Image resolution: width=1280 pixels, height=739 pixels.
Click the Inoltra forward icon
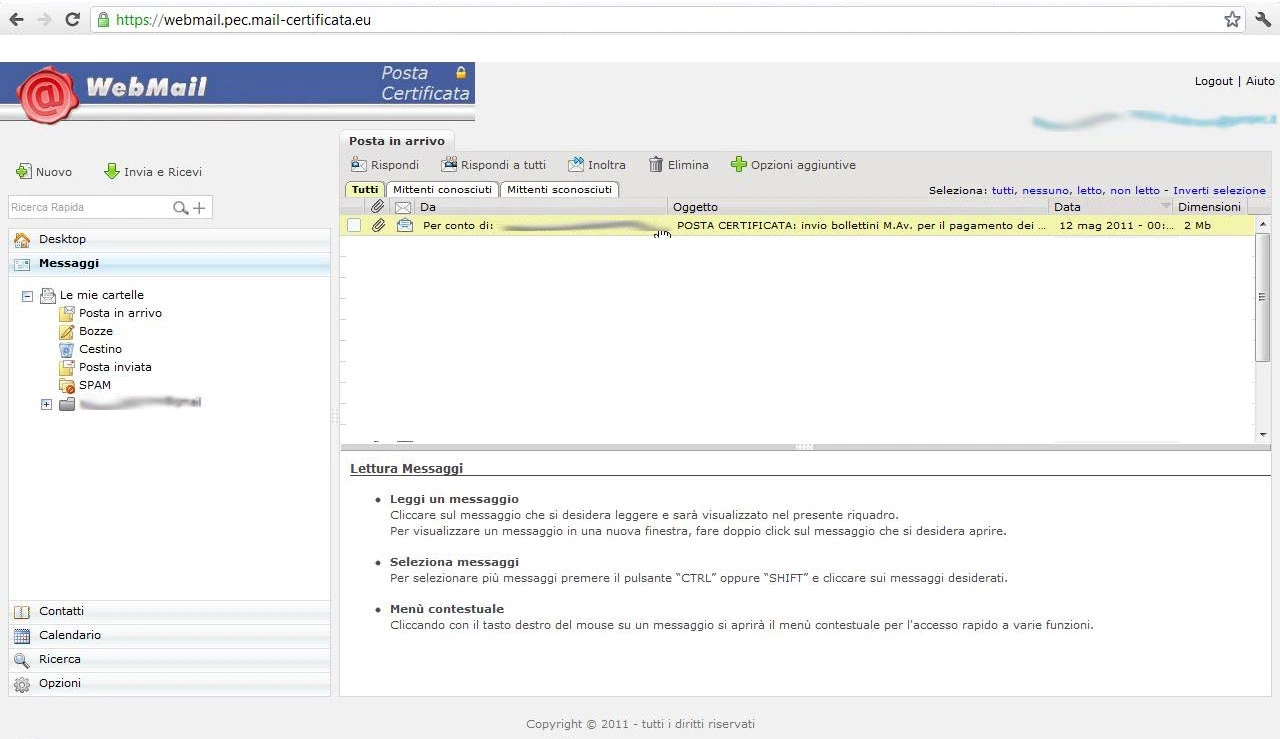coord(576,165)
